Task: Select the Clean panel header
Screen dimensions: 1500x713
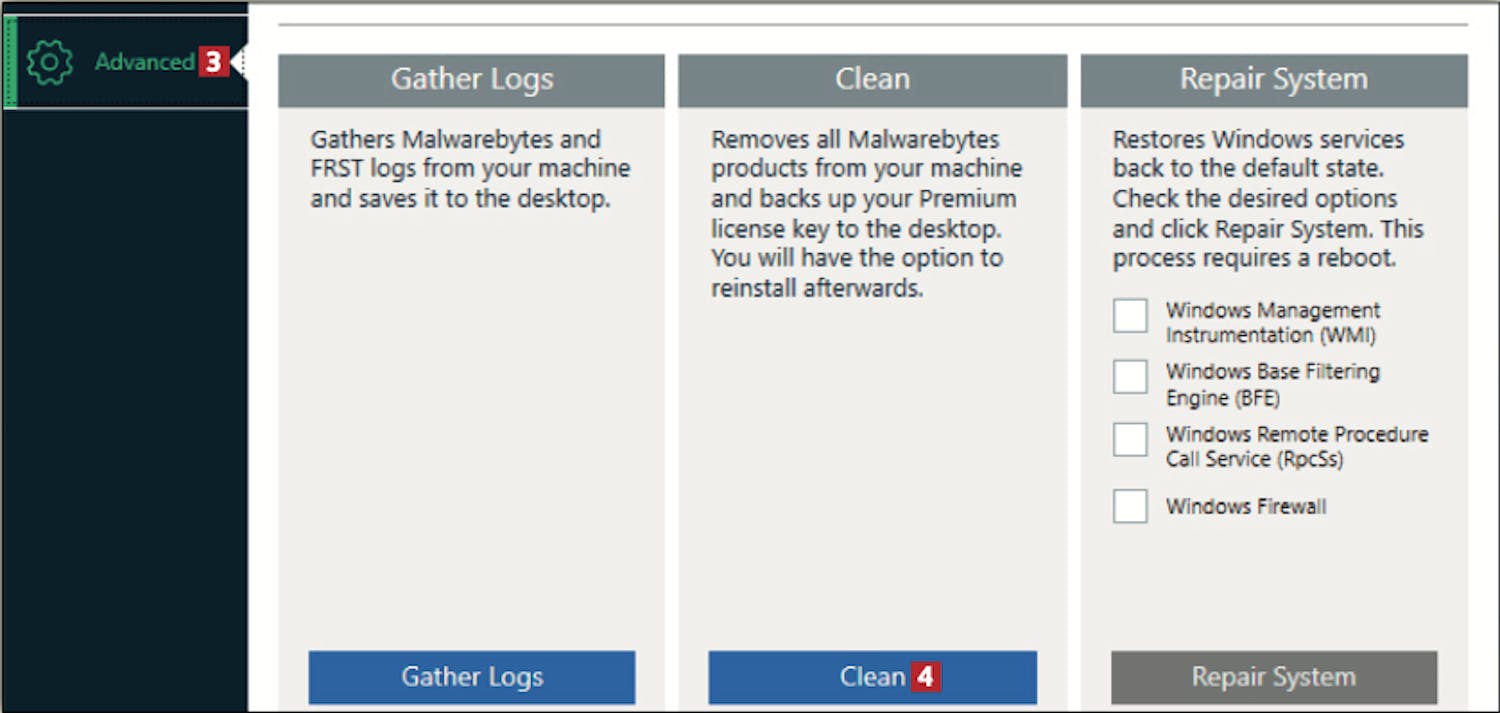Action: 873,80
